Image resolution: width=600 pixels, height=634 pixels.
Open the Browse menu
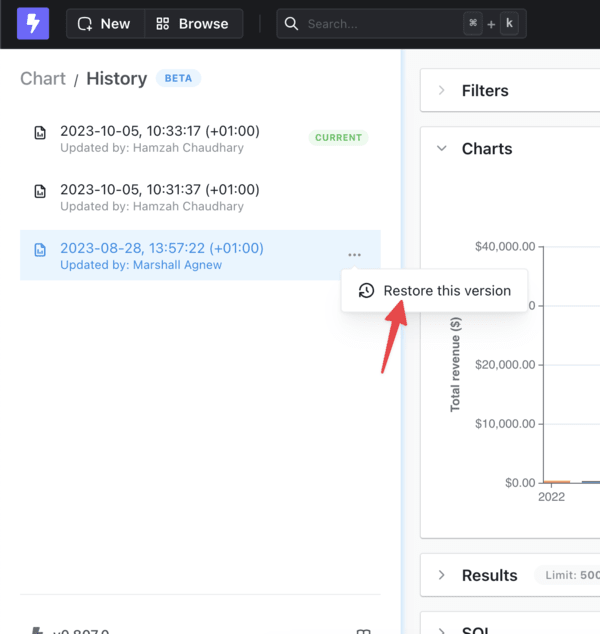194,24
